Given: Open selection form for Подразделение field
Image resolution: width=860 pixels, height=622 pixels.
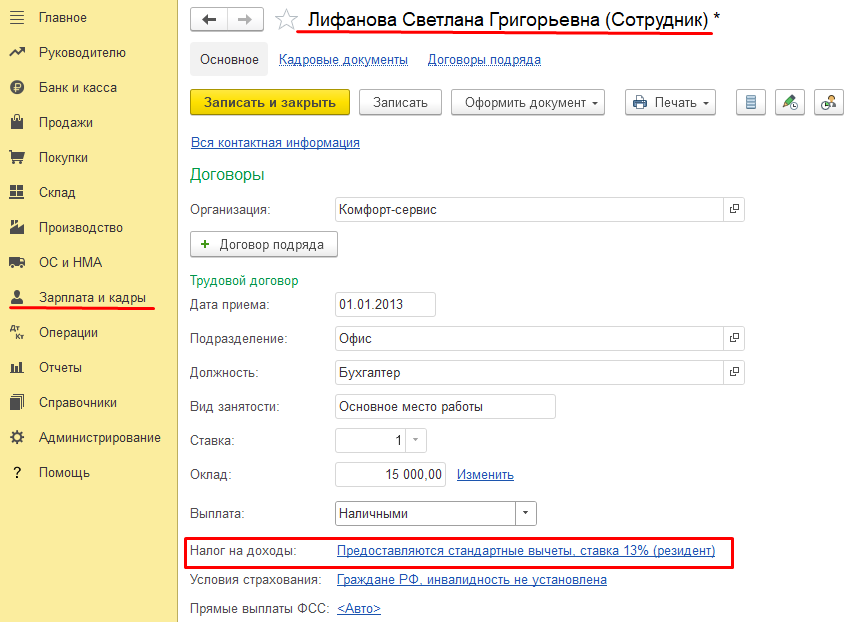Looking at the screenshot, I should click(x=734, y=338).
